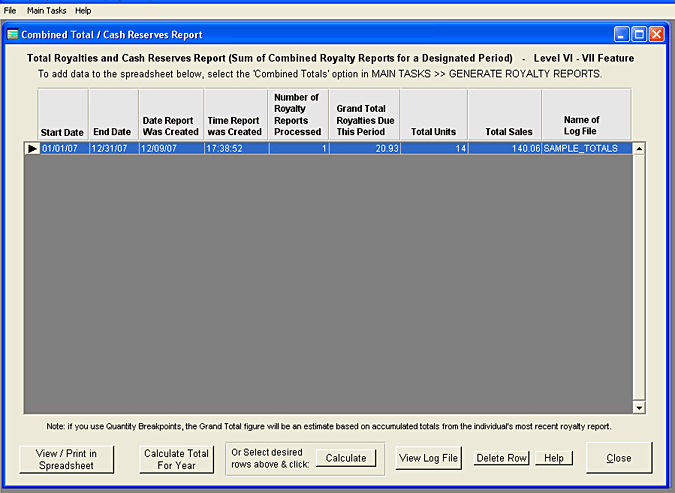Maximize the Combined Total report window

(639, 34)
